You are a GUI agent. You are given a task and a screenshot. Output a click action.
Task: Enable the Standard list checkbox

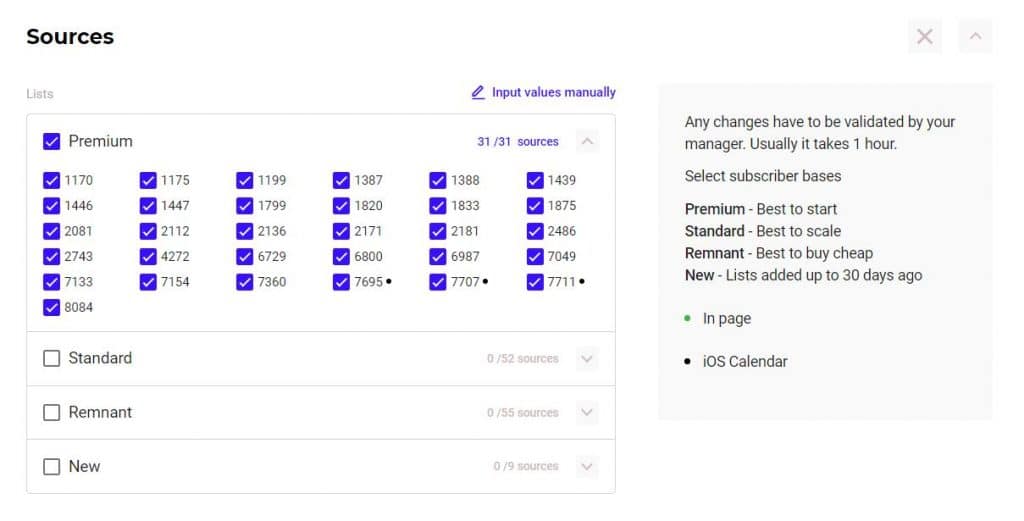(52, 358)
